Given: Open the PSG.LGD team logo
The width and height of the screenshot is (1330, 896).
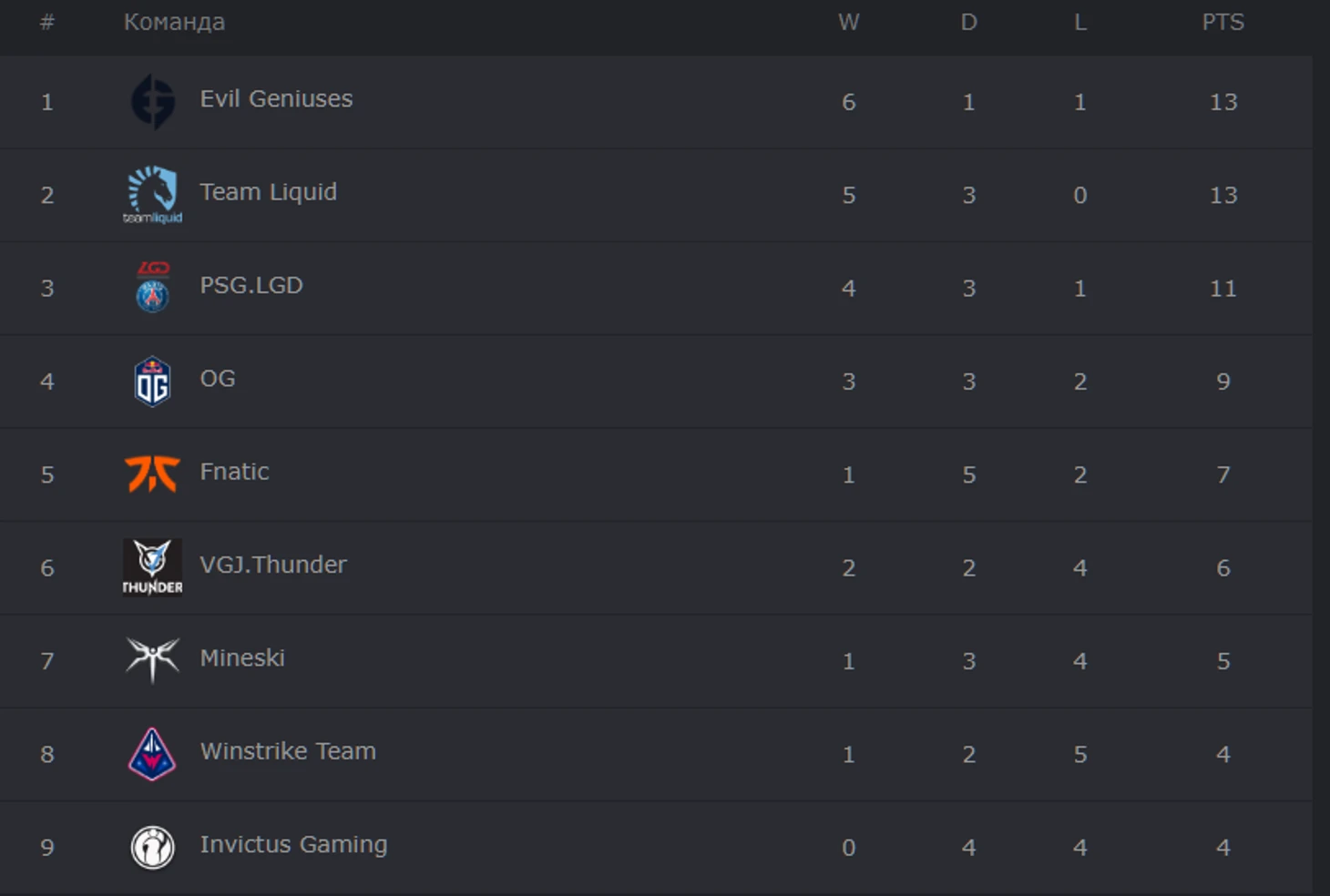Looking at the screenshot, I should click(152, 287).
